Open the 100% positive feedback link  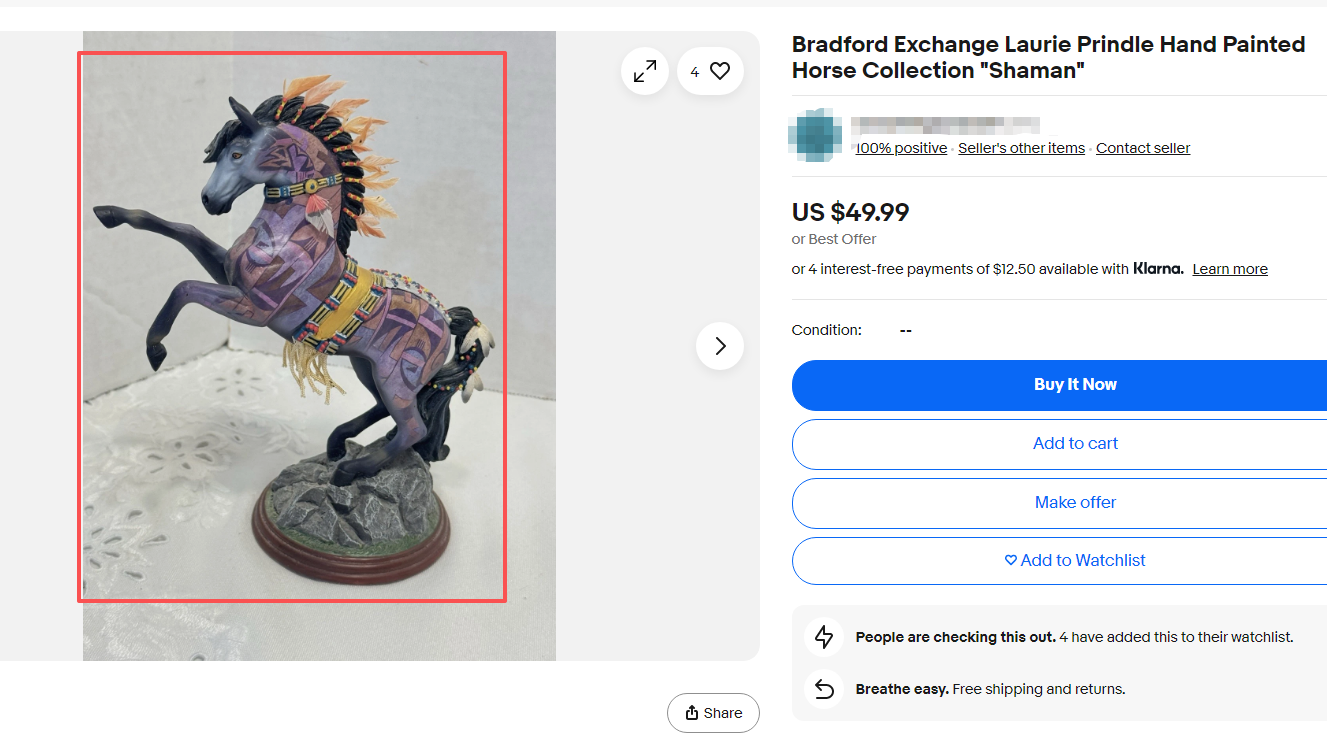click(901, 148)
